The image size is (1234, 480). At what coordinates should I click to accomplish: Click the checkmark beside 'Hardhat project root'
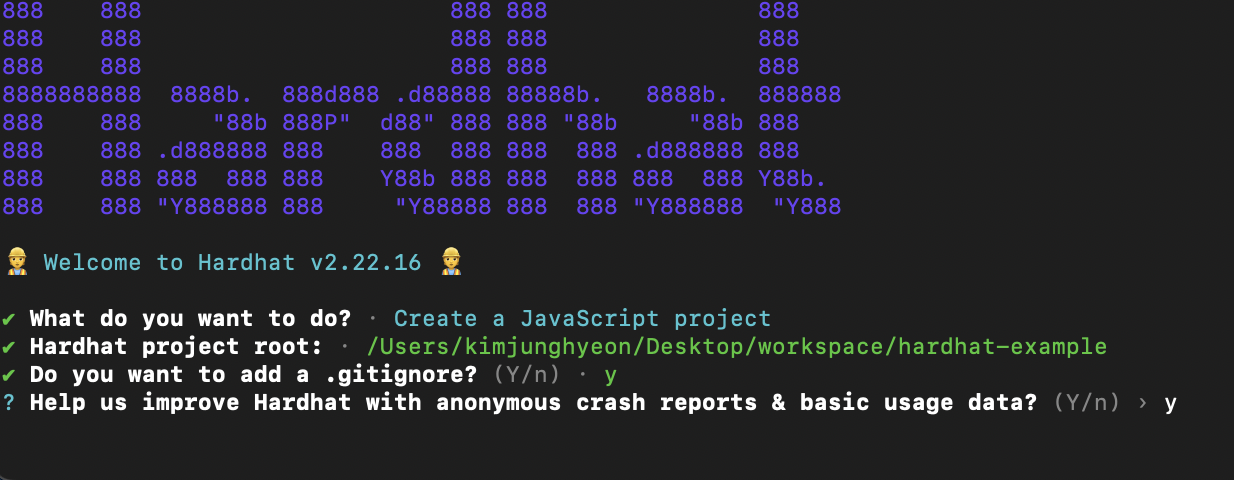[9, 347]
